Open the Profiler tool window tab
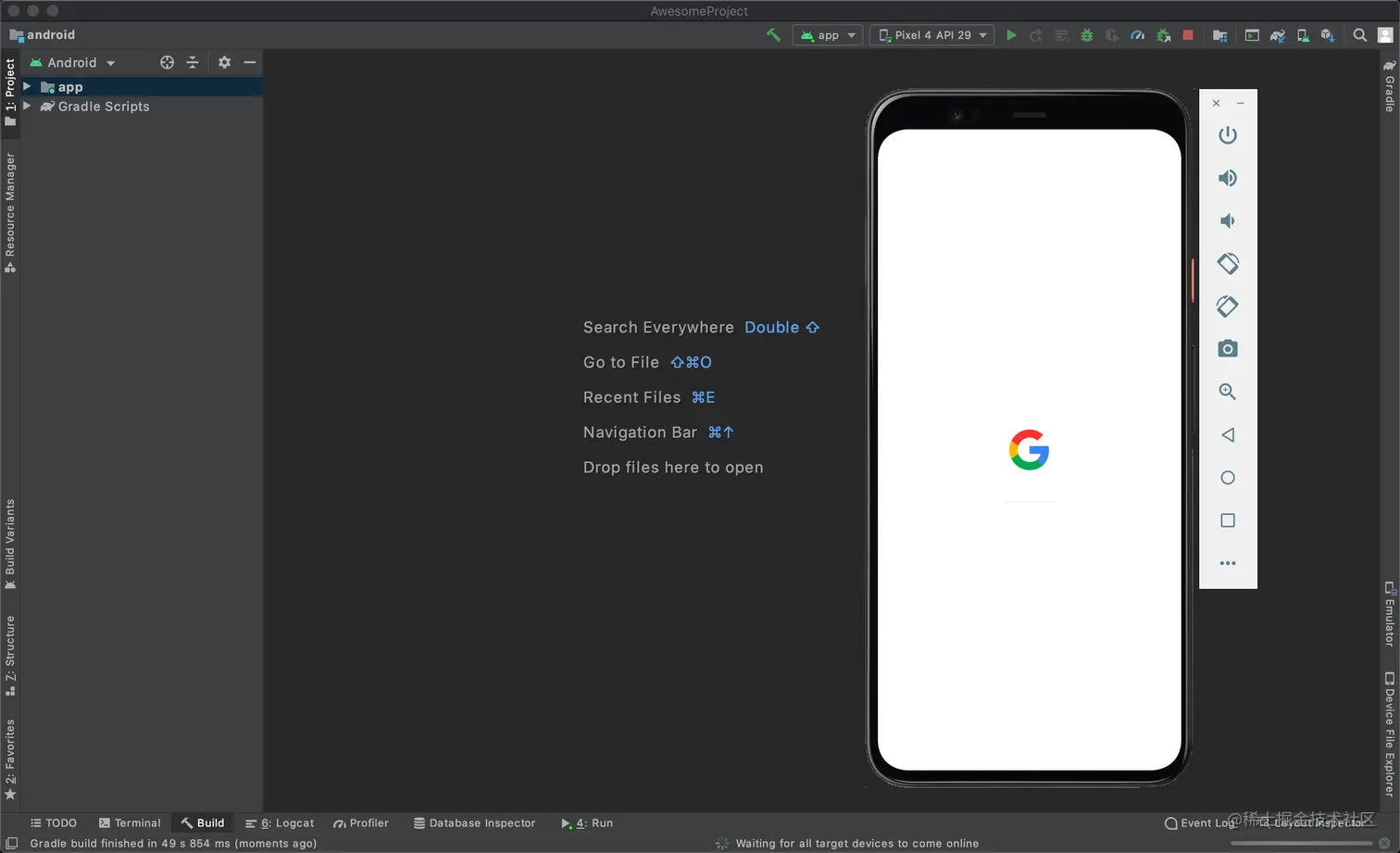This screenshot has width=1400, height=853. [x=361, y=822]
